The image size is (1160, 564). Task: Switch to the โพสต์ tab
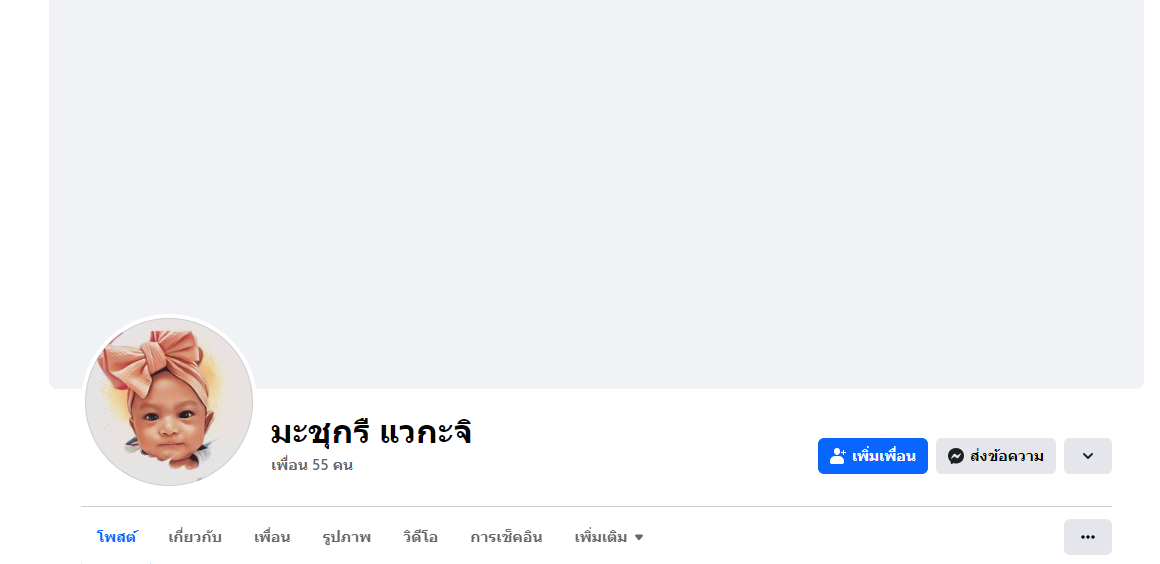click(x=117, y=537)
